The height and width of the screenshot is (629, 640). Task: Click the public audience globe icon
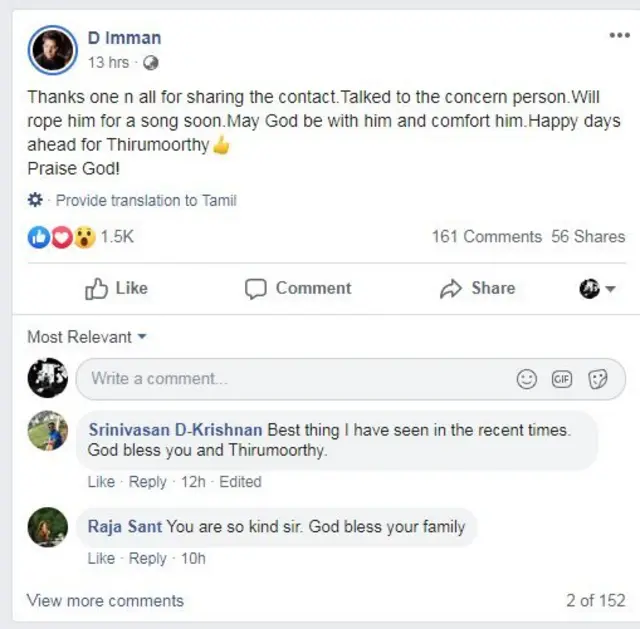pyautogui.click(x=150, y=62)
